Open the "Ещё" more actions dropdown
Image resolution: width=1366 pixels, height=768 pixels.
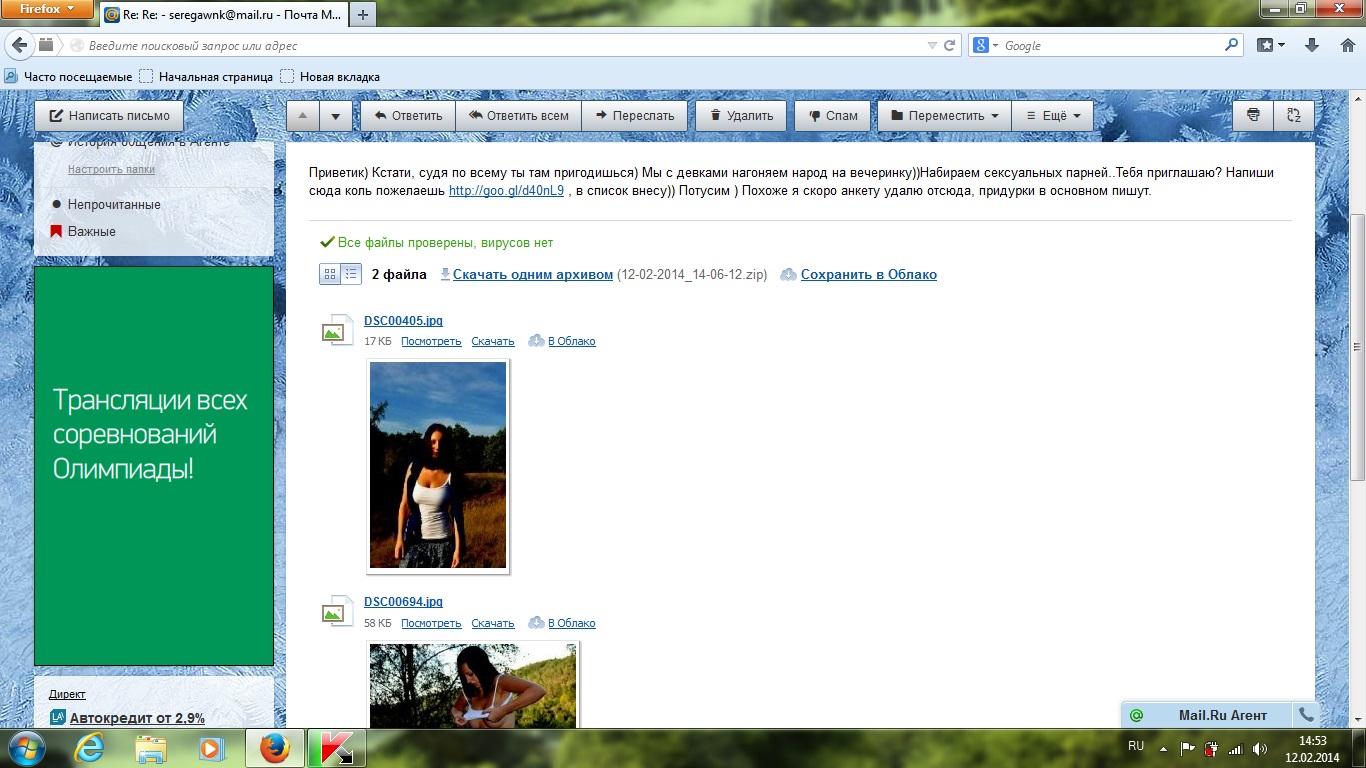click(1051, 115)
